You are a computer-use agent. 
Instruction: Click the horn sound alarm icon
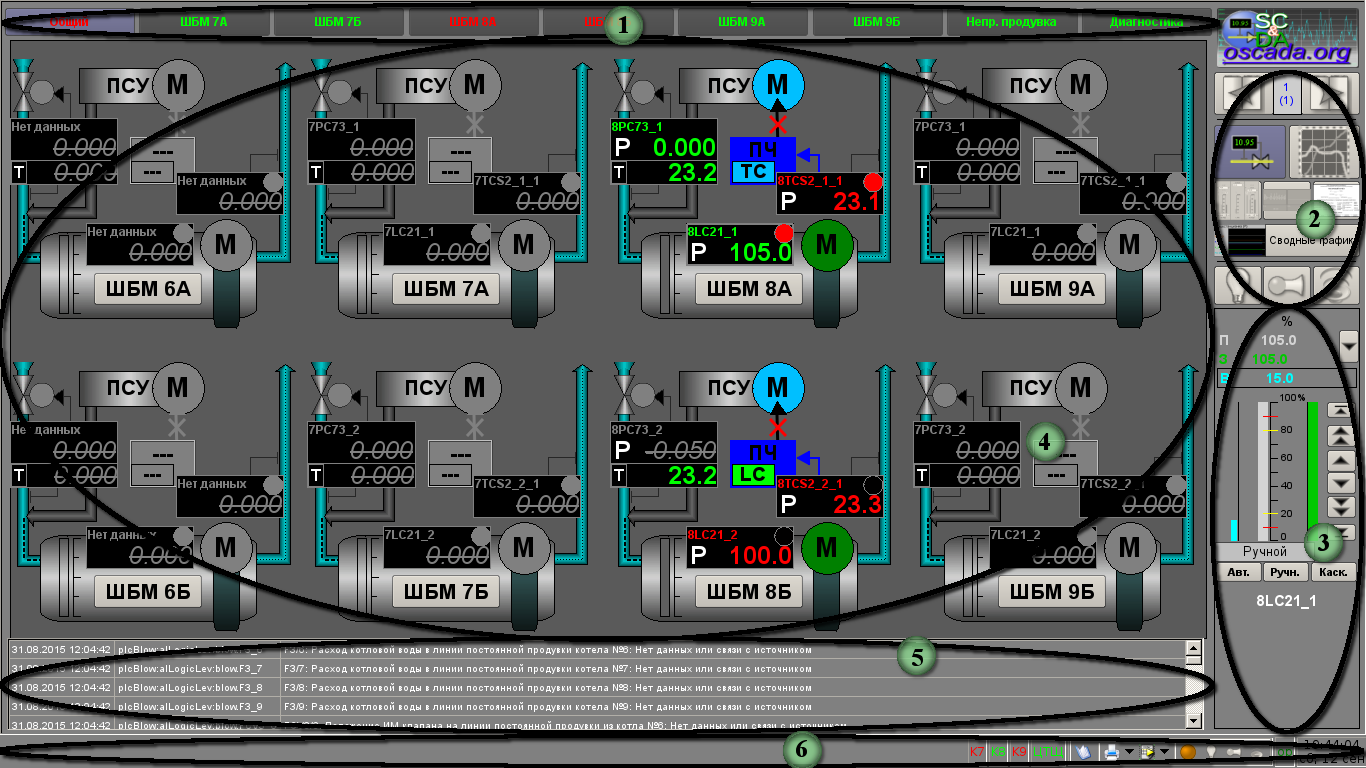(1286, 286)
